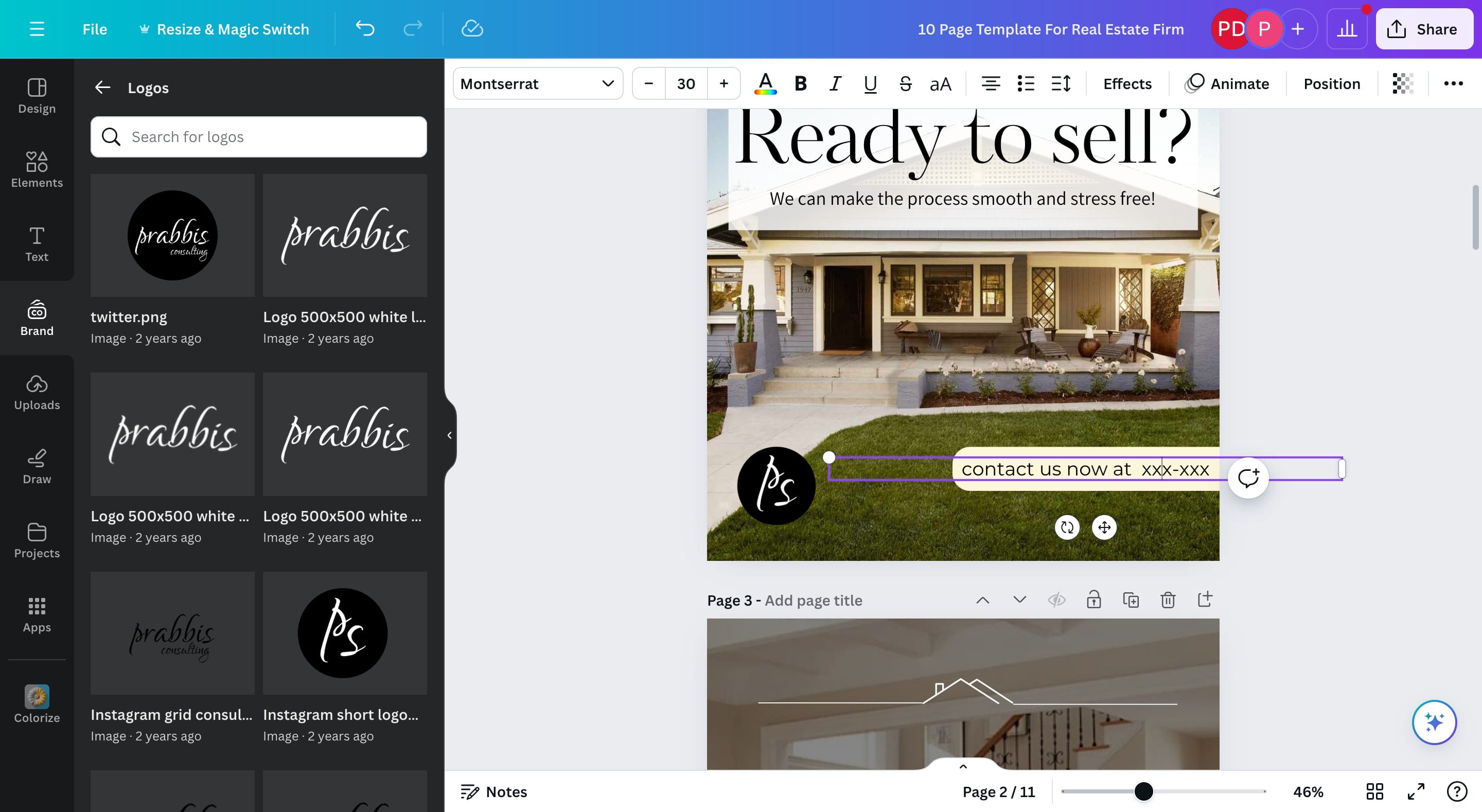Toggle uppercase aA formatting
This screenshot has height=812, width=1482.
940,84
